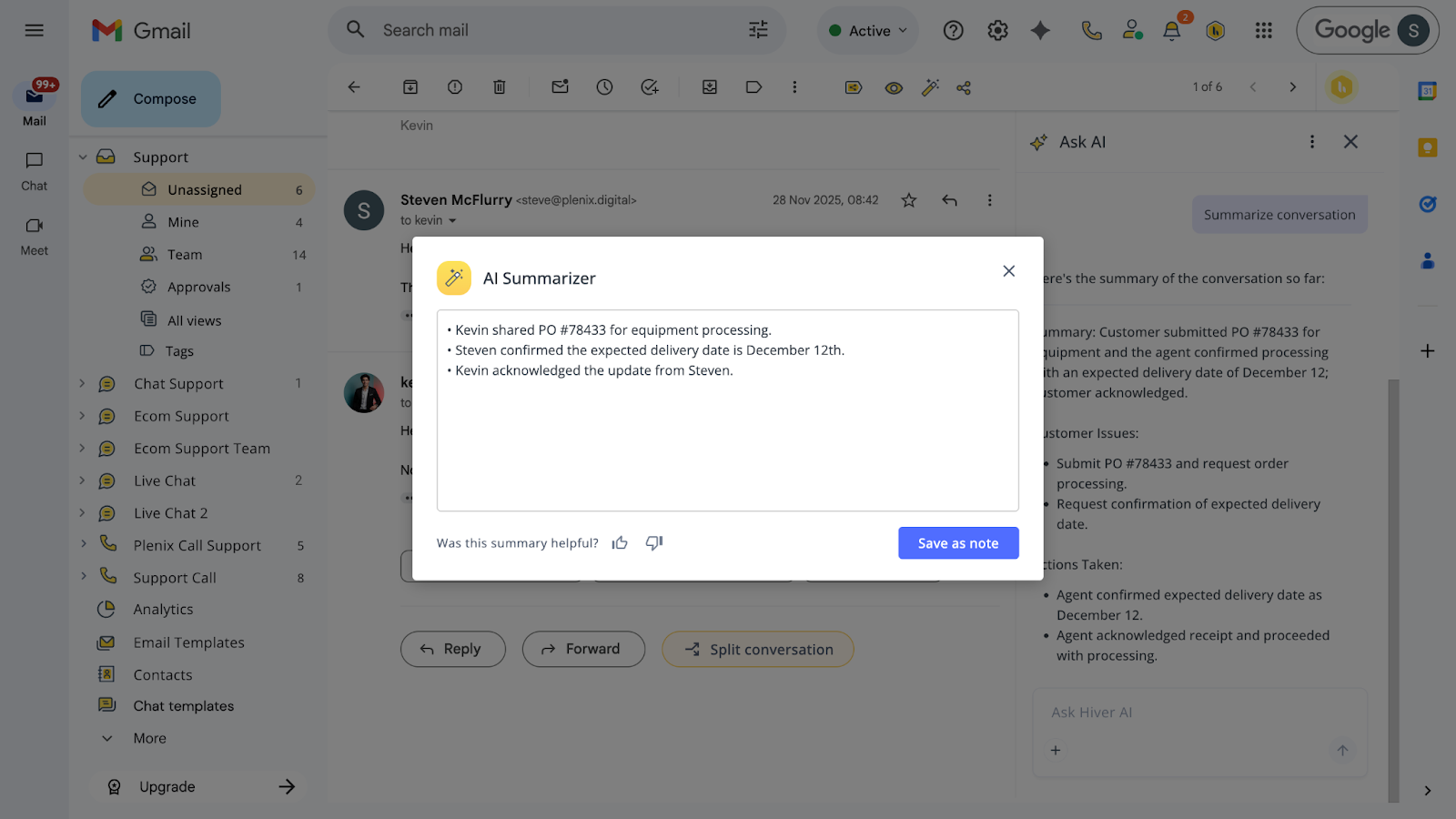Image resolution: width=1456 pixels, height=819 pixels.
Task: Star Steven McFlurry's email
Action: point(908,199)
